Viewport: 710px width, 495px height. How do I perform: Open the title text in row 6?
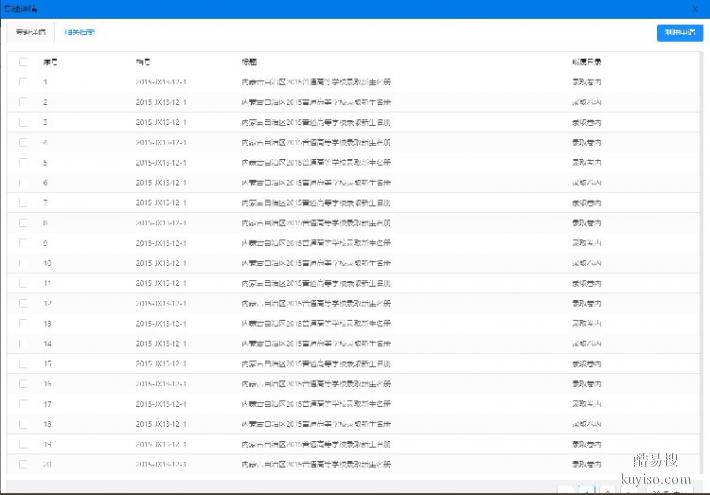316,183
